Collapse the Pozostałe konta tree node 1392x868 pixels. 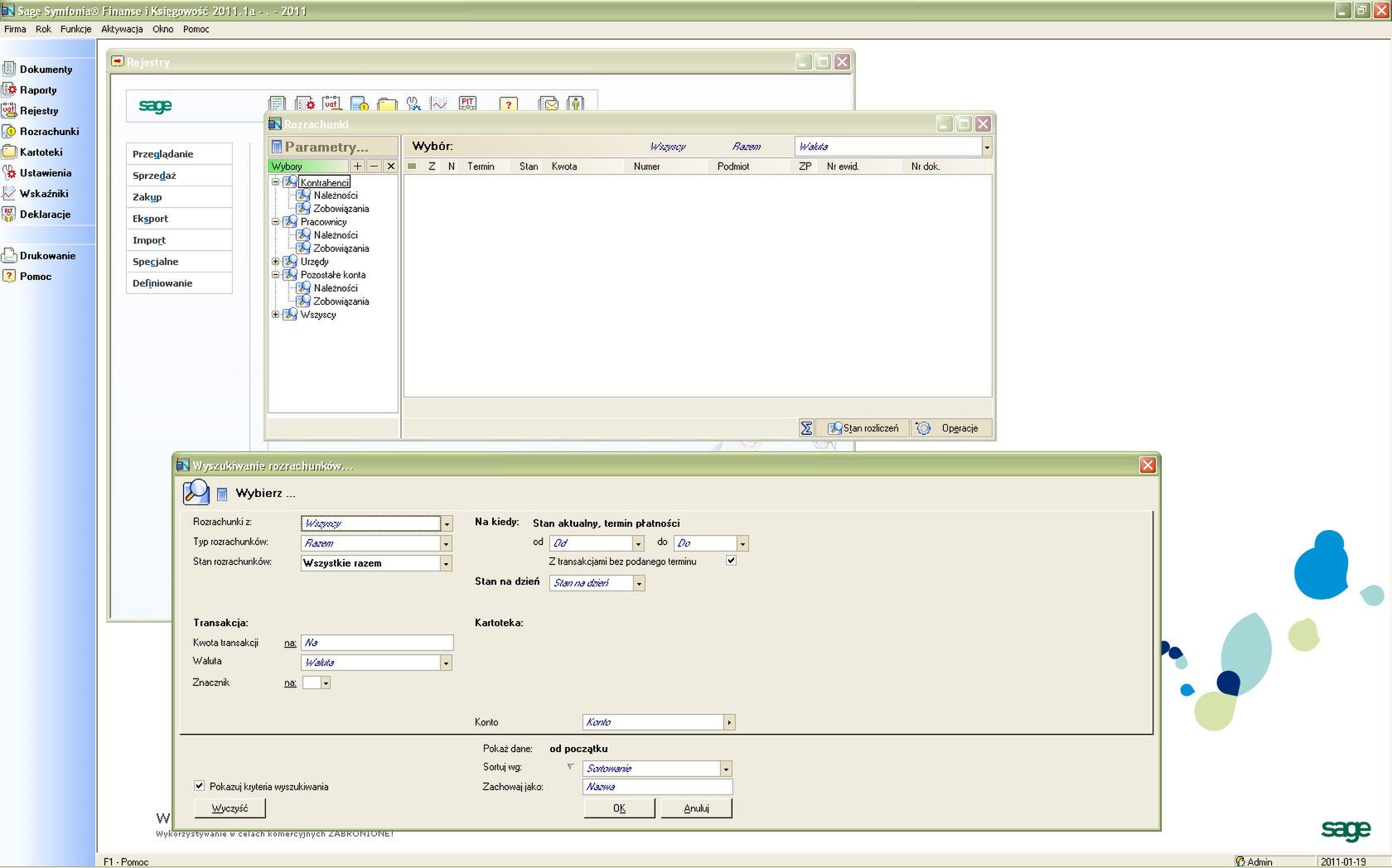(x=276, y=275)
